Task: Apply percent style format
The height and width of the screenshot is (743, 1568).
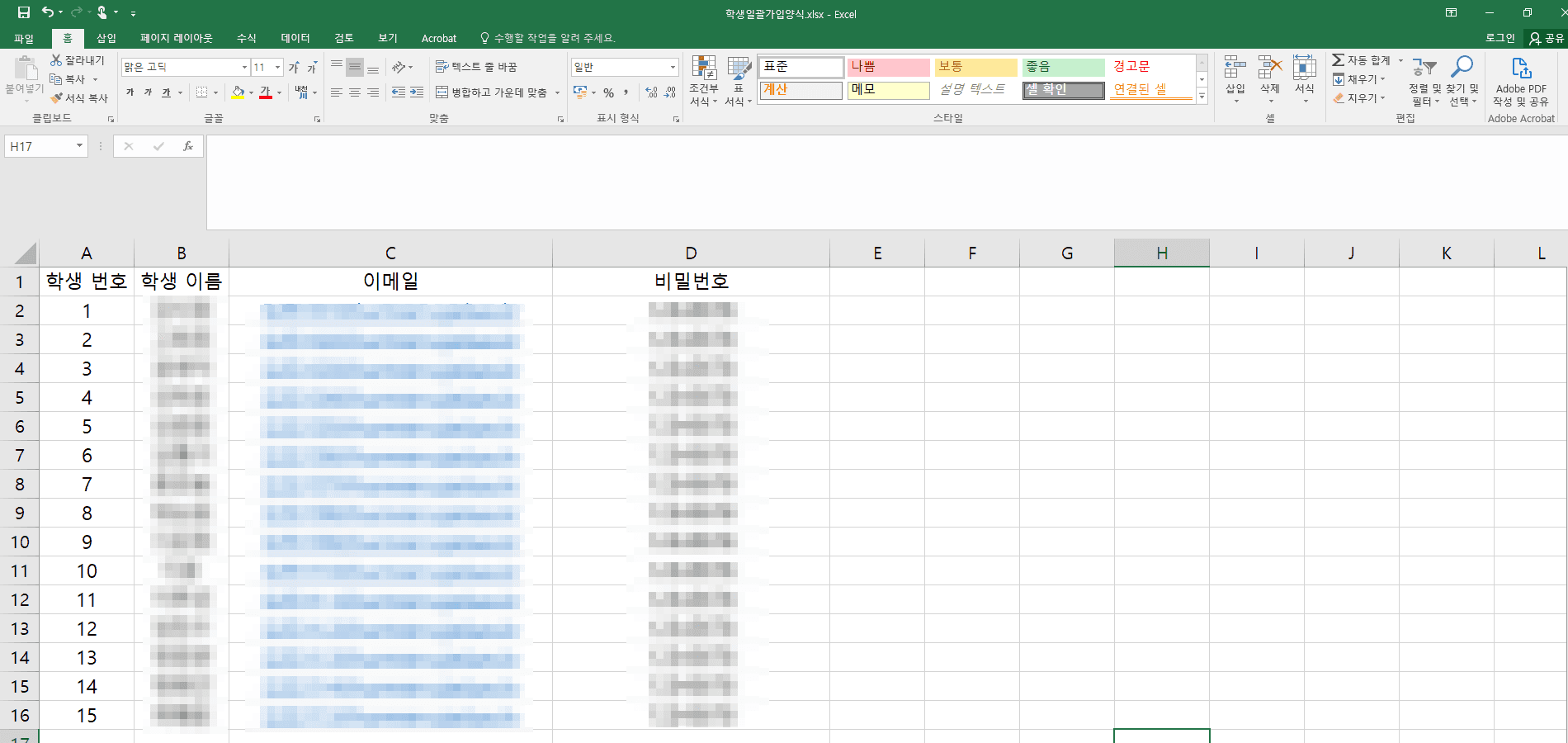Action: click(x=608, y=92)
